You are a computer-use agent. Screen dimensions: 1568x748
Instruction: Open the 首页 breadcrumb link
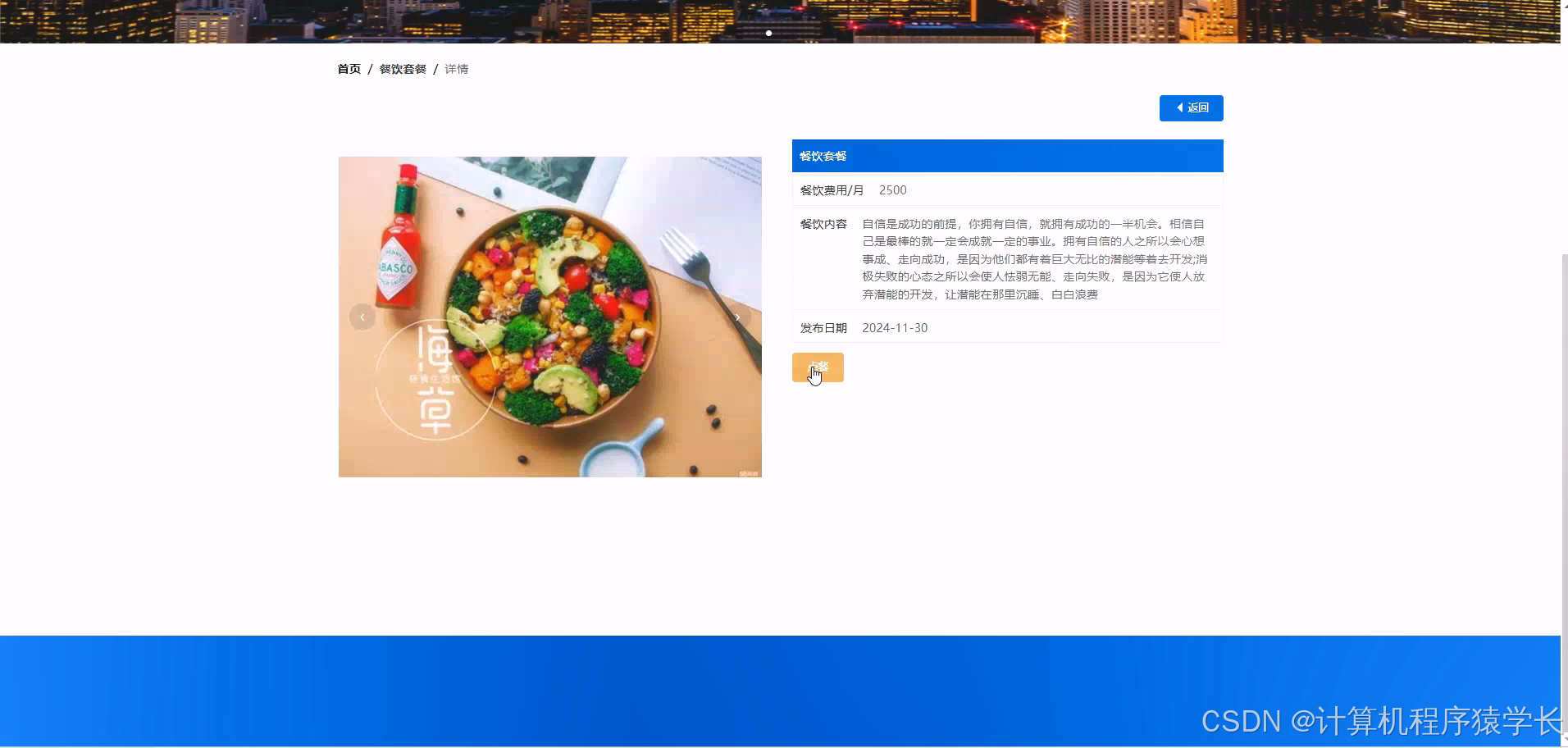[x=348, y=69]
